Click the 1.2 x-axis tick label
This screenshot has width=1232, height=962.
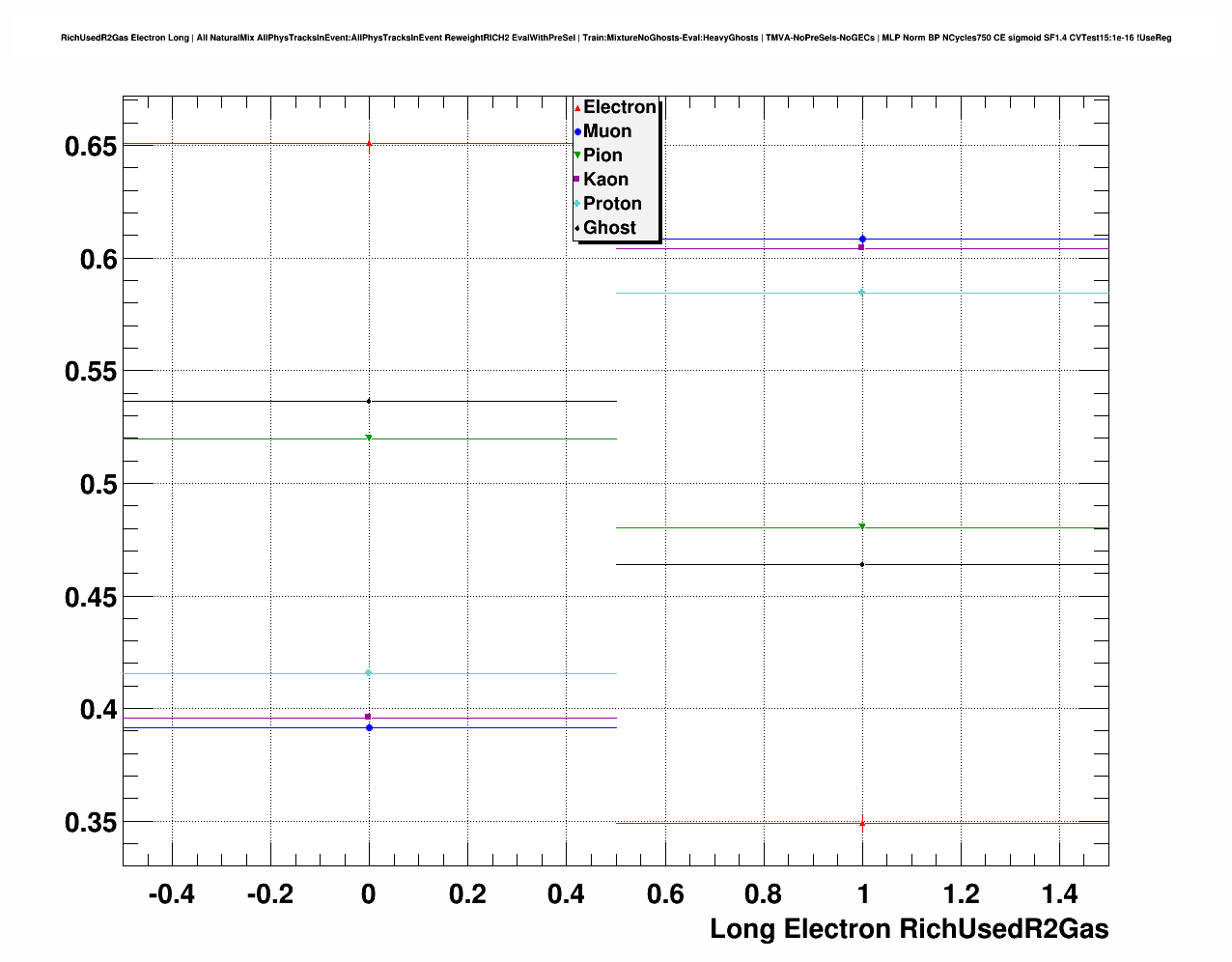click(x=961, y=895)
